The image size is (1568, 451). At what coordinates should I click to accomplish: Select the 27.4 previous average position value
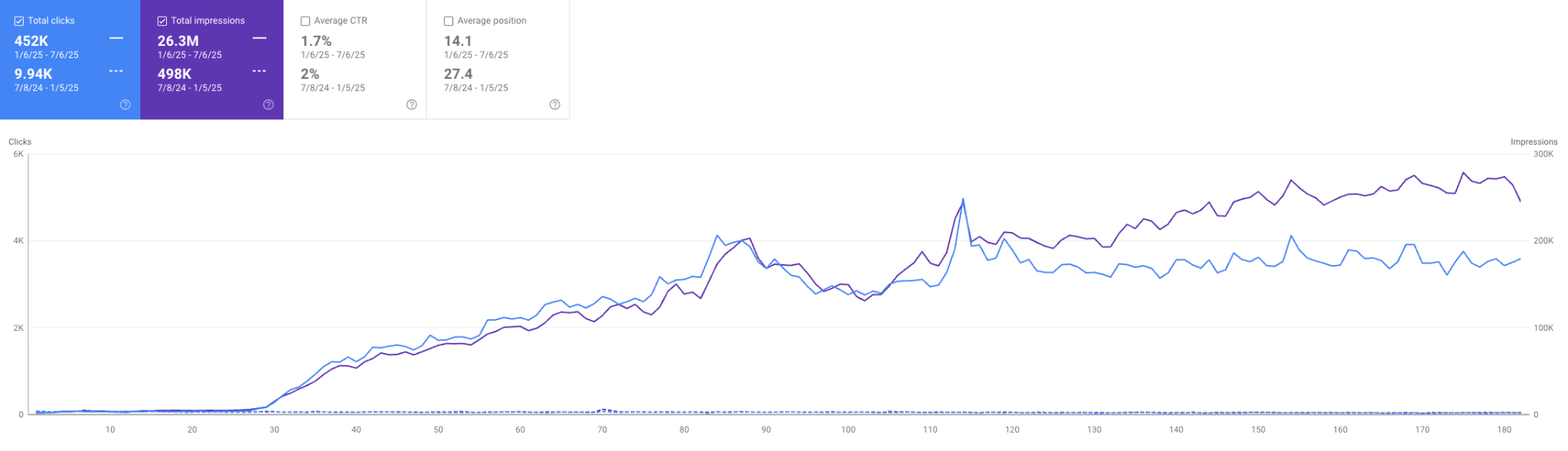point(458,74)
